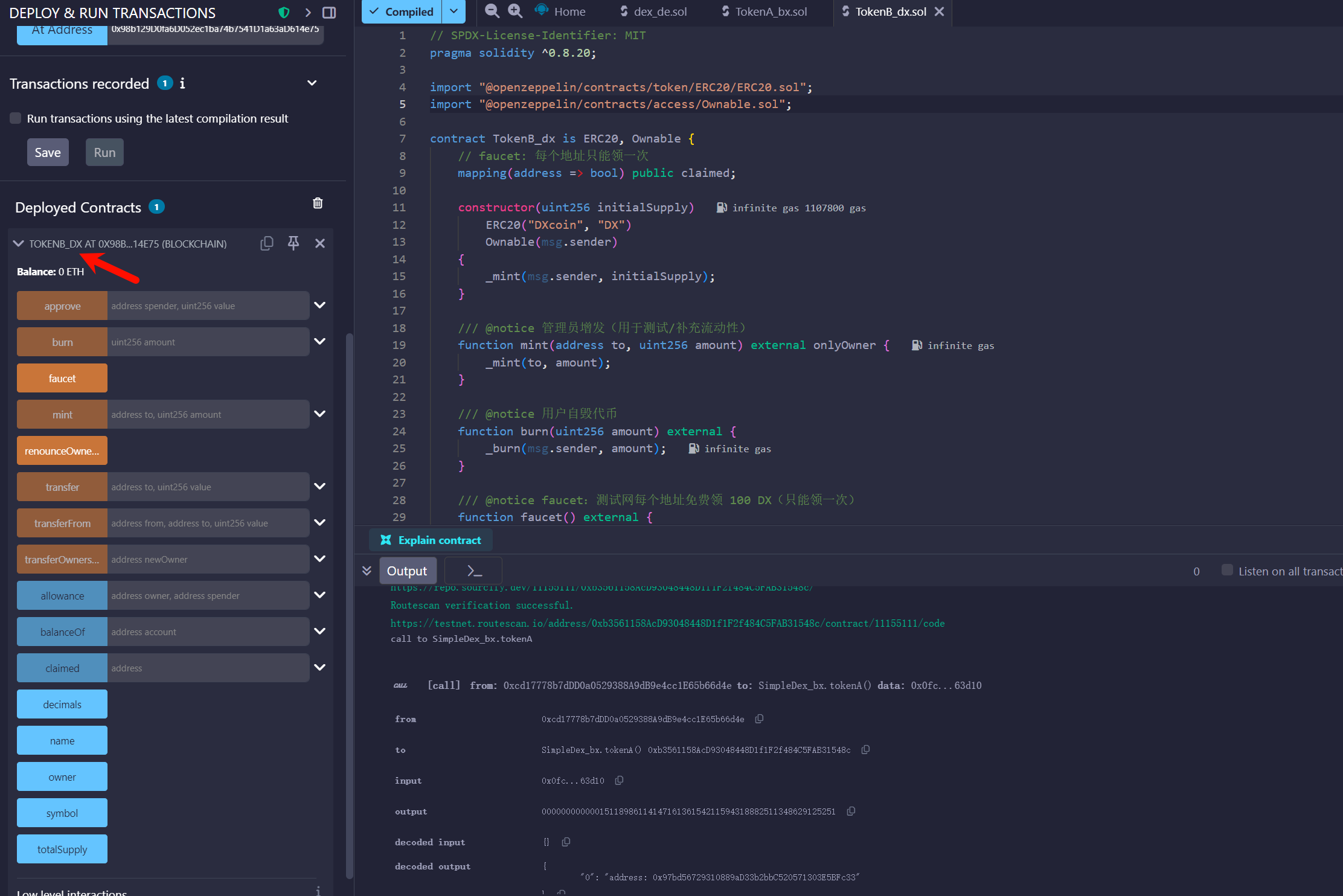Zoom in the editor font

click(x=515, y=11)
